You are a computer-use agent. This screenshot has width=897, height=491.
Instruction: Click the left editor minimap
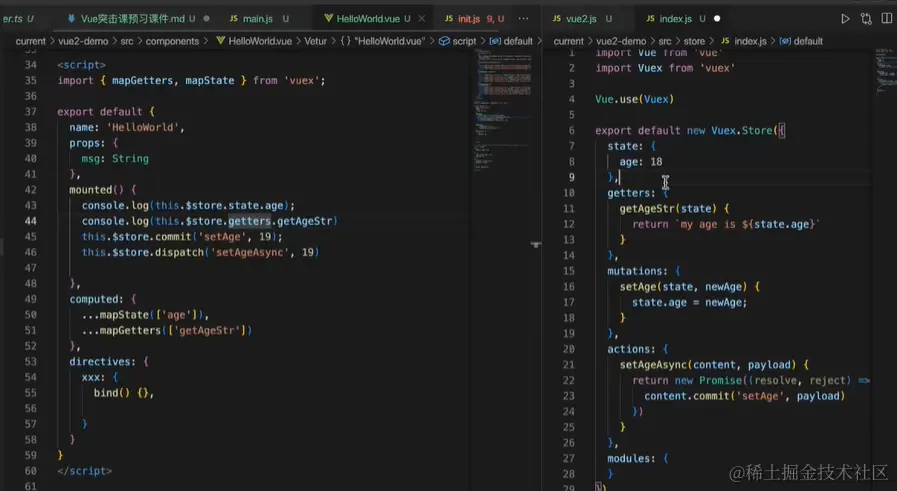[503, 109]
